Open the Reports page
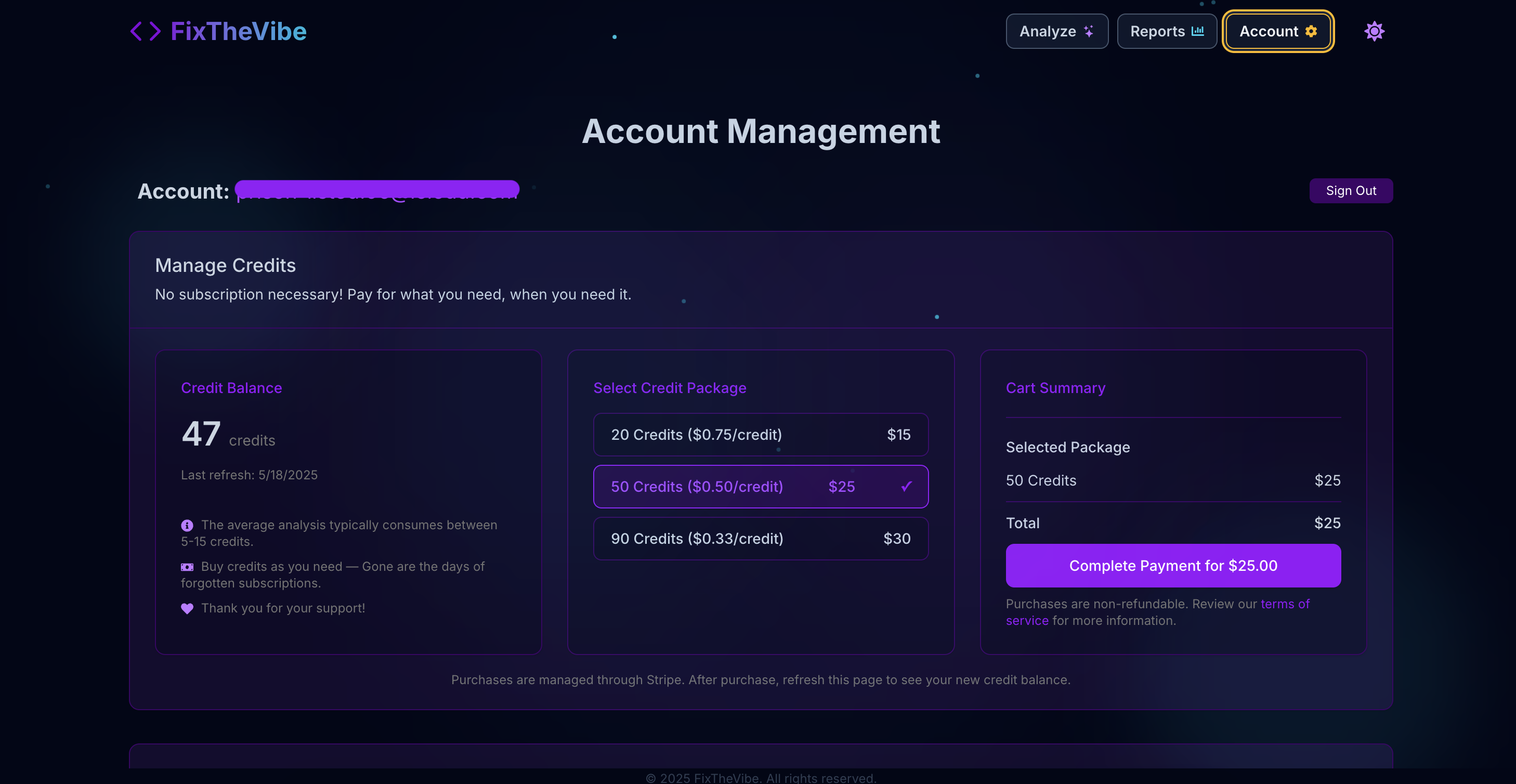1516x784 pixels. click(x=1167, y=31)
